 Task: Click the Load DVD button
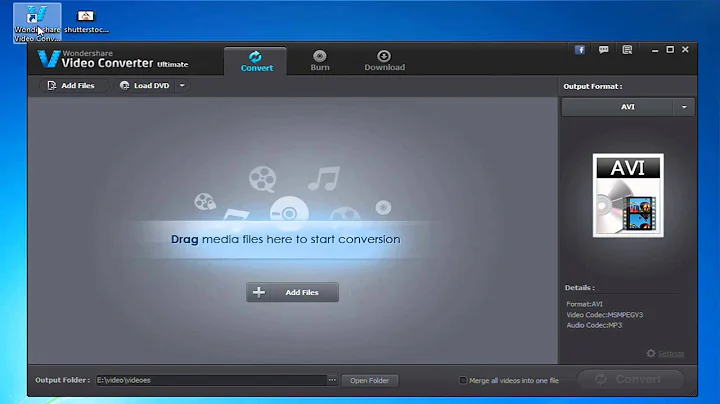(145, 86)
